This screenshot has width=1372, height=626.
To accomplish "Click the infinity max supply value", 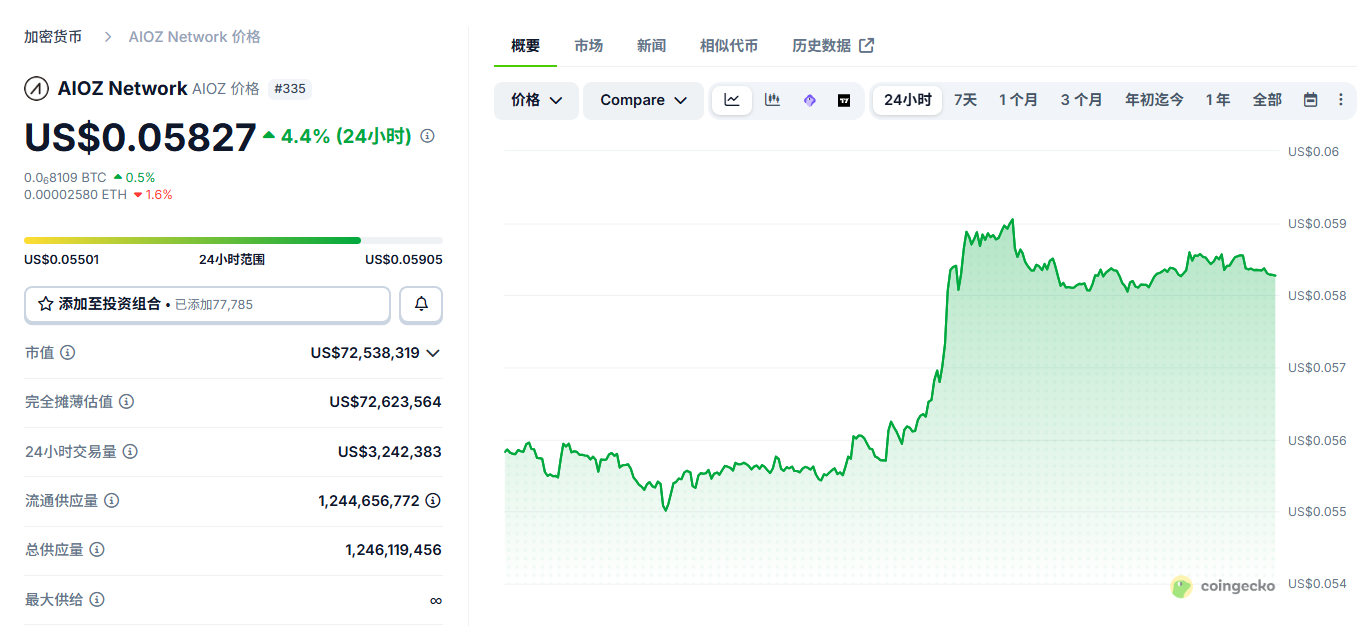I will coord(435,600).
